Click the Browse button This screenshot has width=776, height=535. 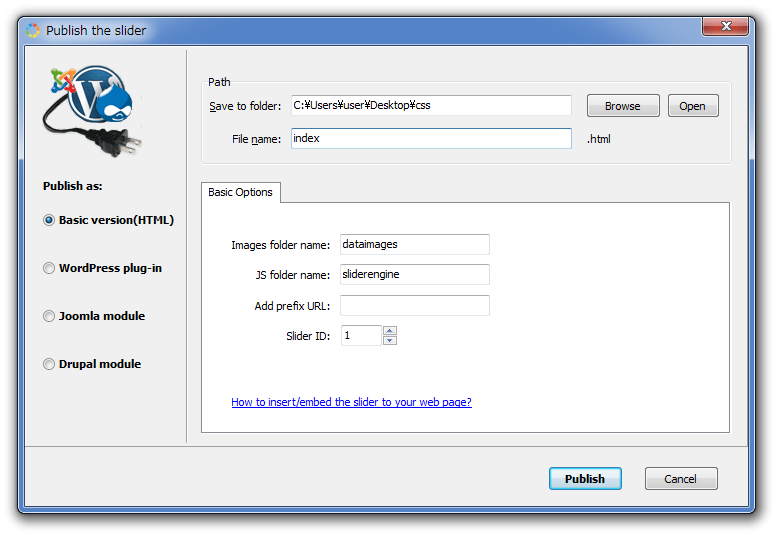coord(623,106)
